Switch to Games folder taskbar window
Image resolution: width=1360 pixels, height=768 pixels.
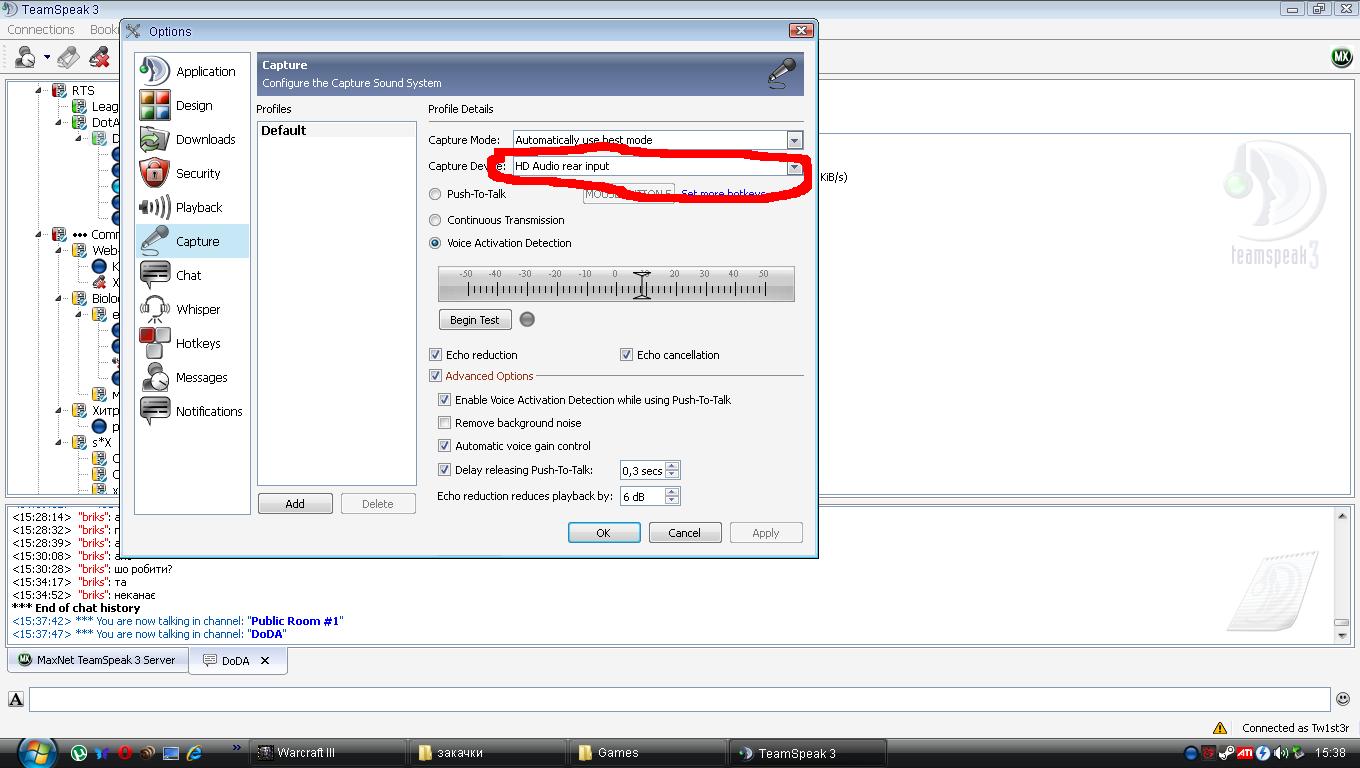click(648, 753)
